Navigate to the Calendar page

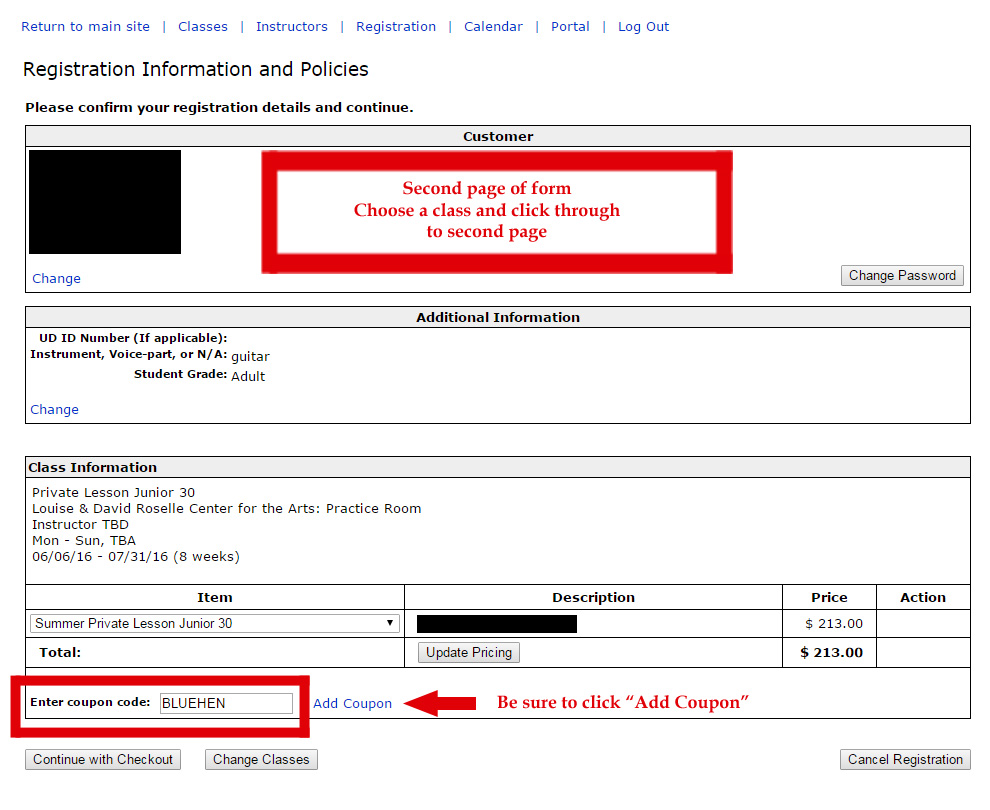pos(493,27)
